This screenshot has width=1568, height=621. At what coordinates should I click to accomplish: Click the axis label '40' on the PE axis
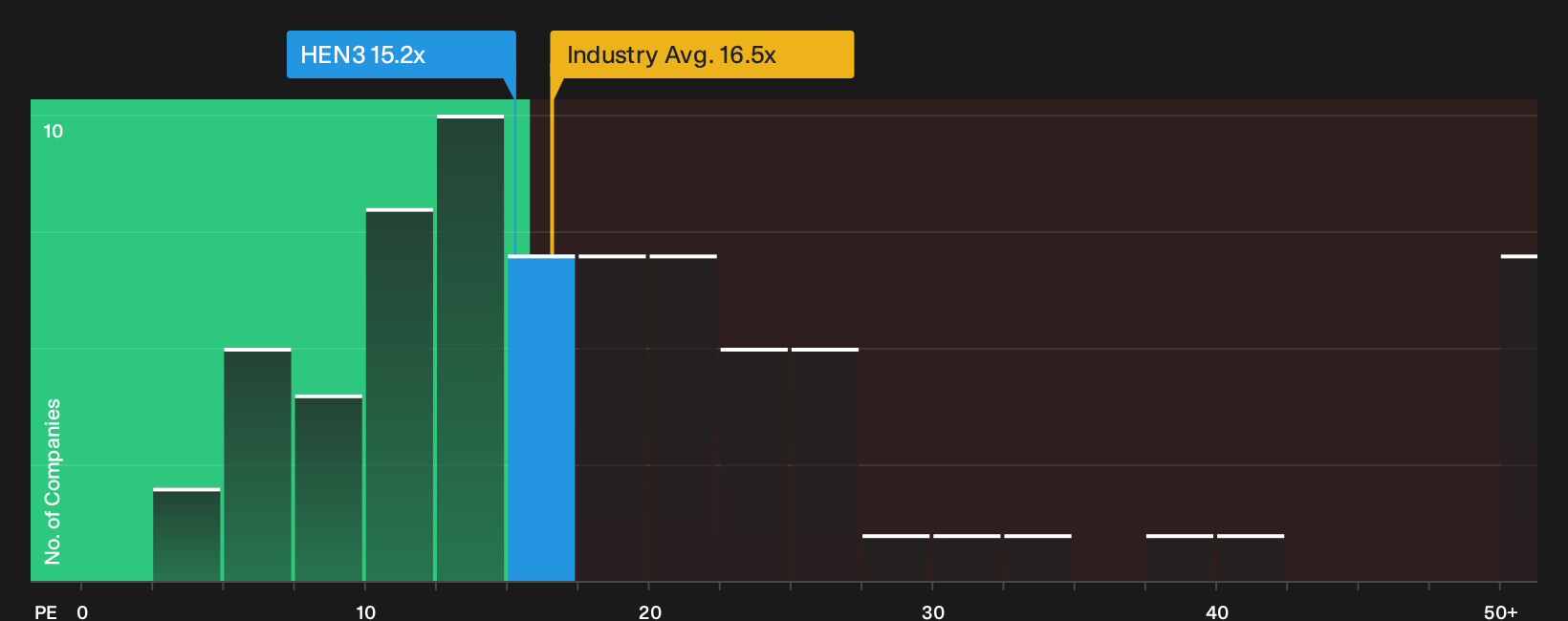pos(1216,611)
